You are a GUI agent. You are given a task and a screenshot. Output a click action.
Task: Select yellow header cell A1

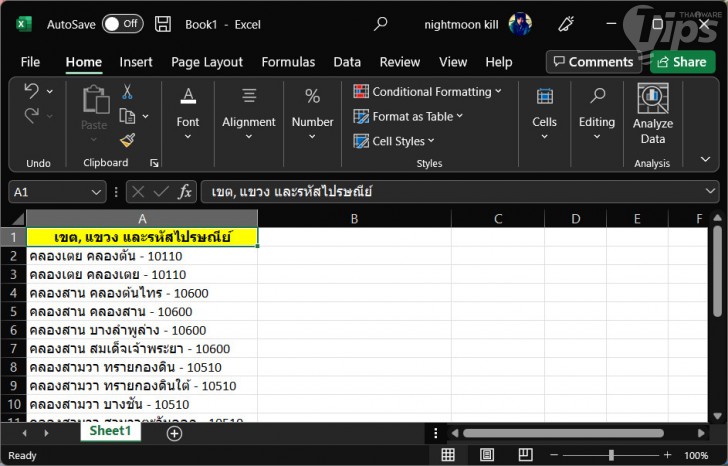tap(142, 237)
